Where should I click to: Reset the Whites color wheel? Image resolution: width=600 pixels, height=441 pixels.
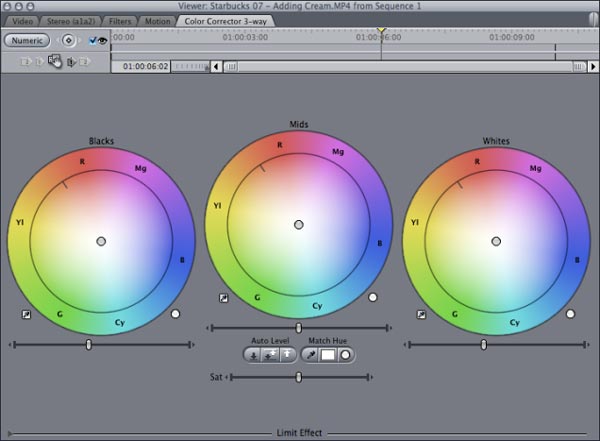pyautogui.click(x=570, y=314)
